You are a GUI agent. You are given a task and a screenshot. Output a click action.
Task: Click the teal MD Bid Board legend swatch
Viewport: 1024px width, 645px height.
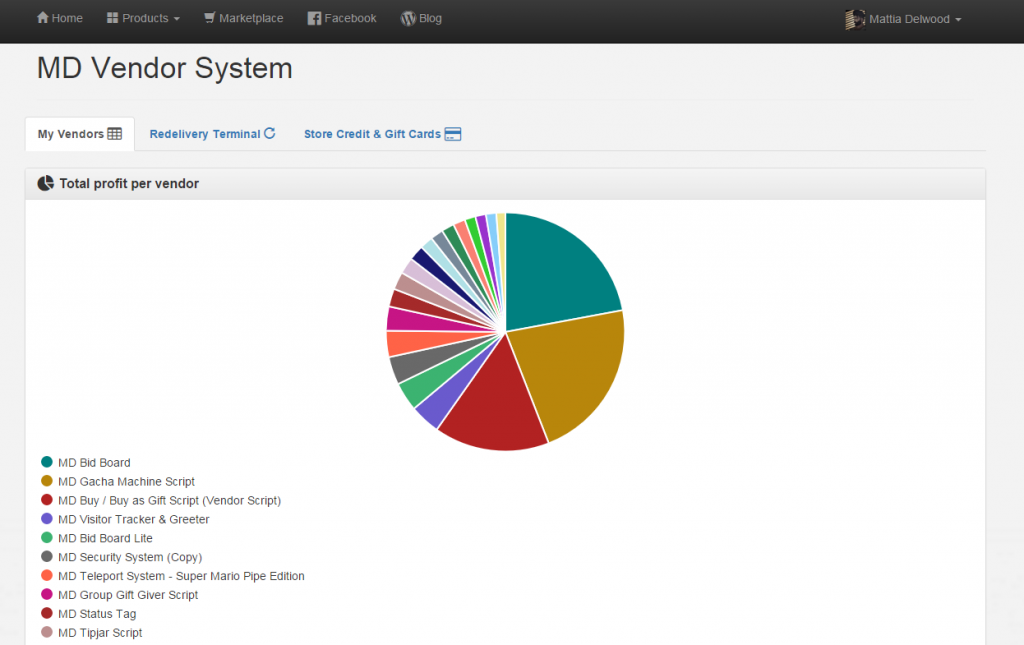pyautogui.click(x=46, y=462)
